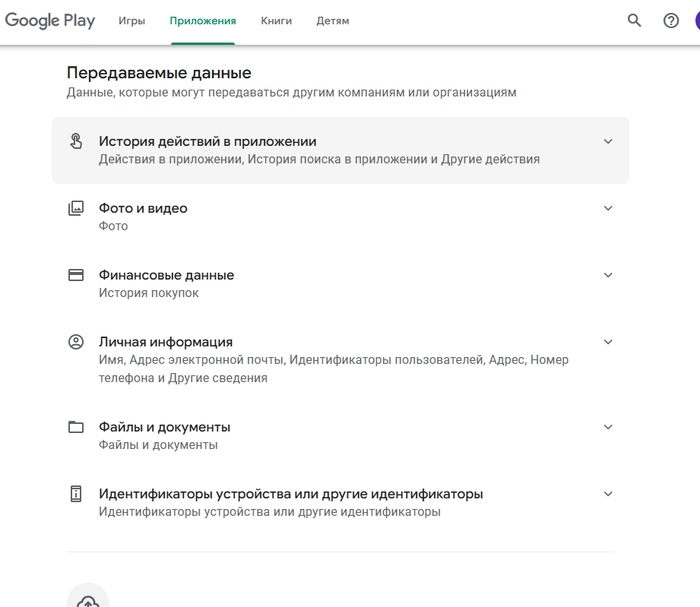
Task: Click the folder icon for Файлы и документы
Action: [x=76, y=427]
